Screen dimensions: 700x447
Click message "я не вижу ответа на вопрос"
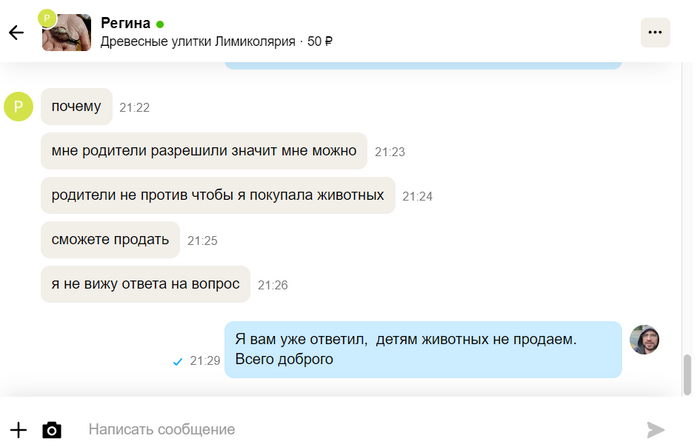(x=145, y=284)
